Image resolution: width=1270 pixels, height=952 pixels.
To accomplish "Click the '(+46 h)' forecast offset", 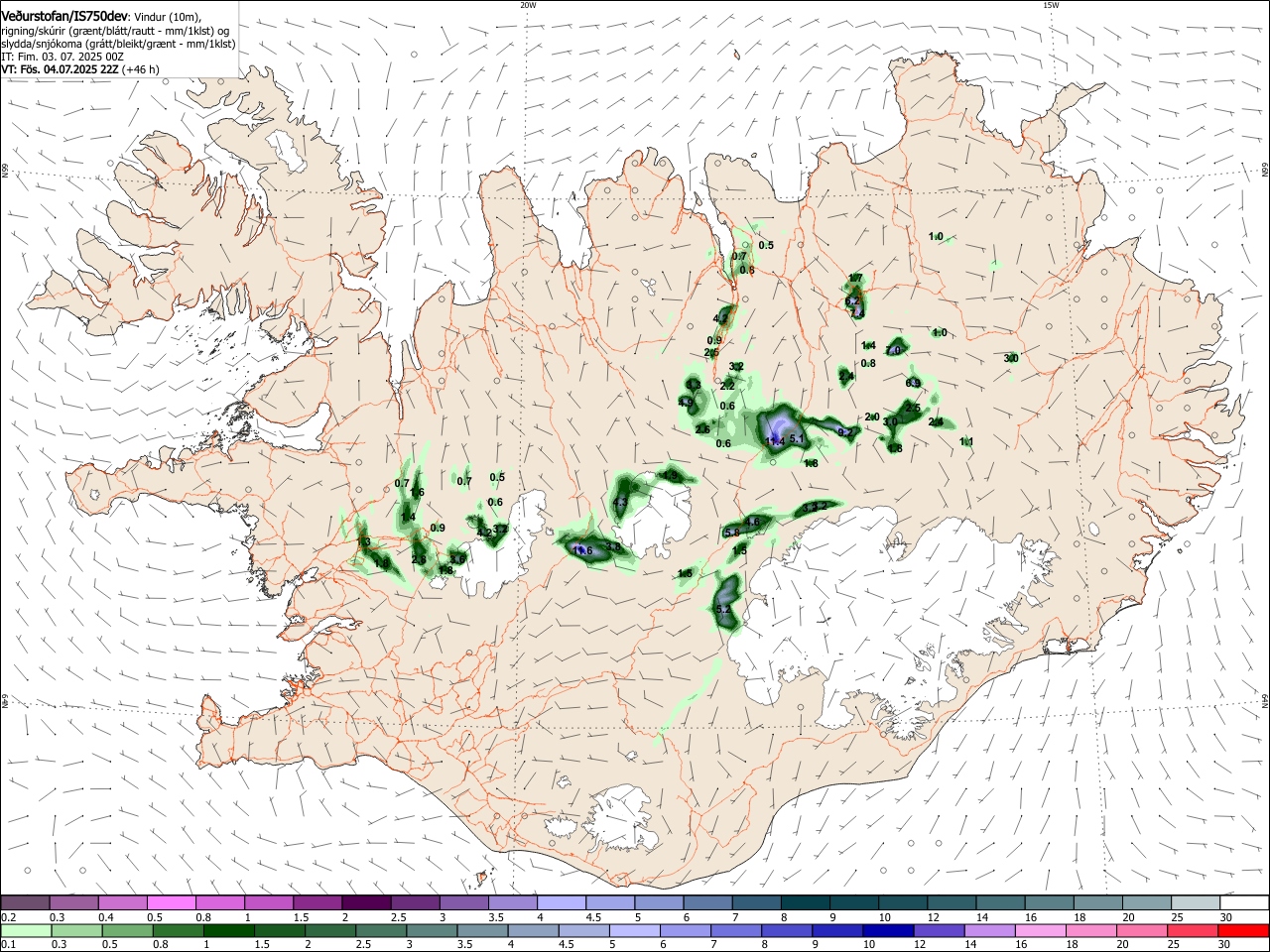I will pyautogui.click(x=143, y=69).
